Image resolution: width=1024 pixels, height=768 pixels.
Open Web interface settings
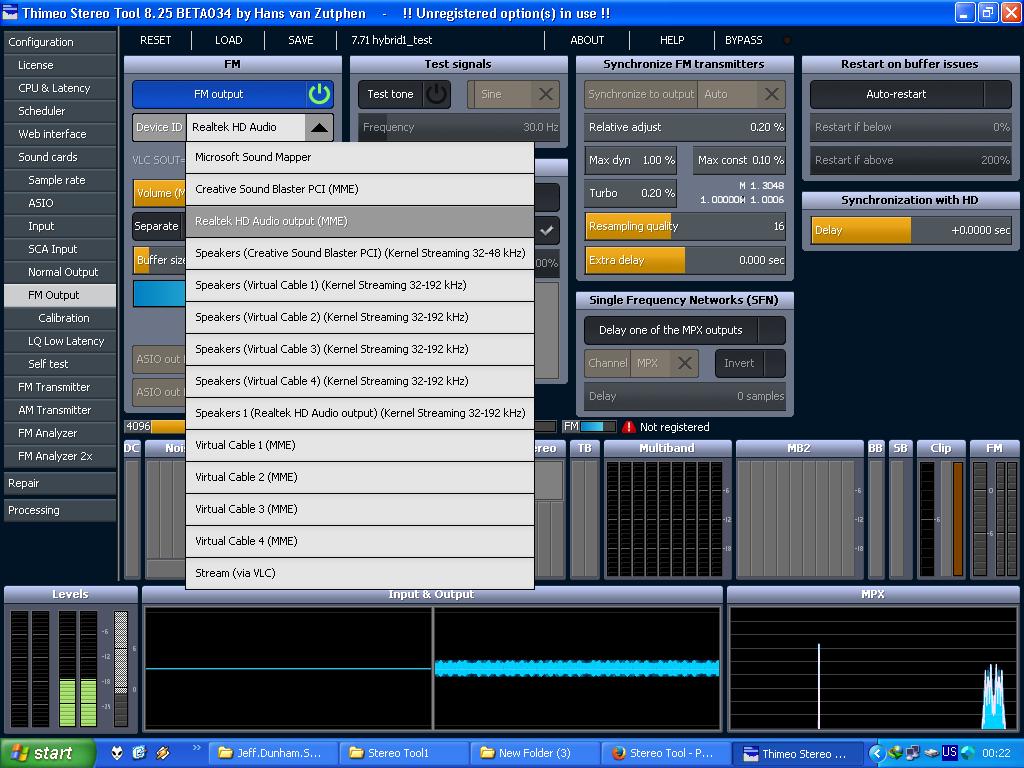coord(59,134)
